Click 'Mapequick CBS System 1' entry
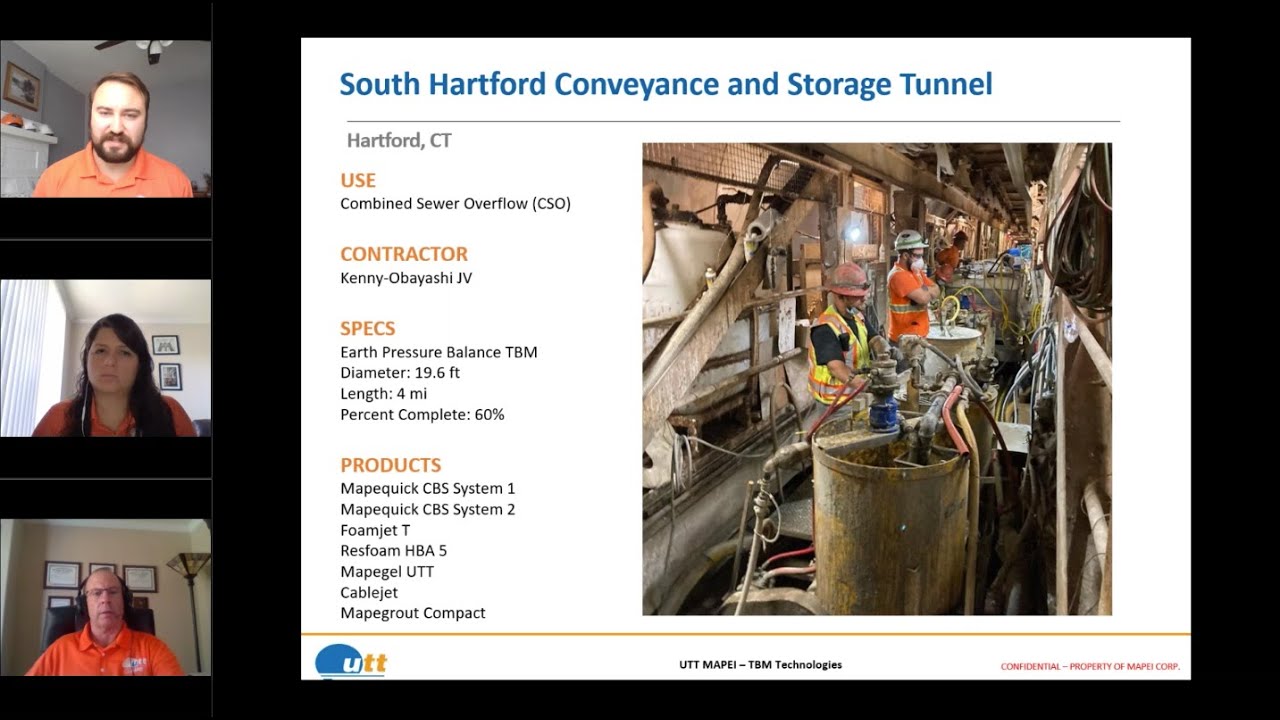Image resolution: width=1280 pixels, height=720 pixels. click(x=428, y=489)
